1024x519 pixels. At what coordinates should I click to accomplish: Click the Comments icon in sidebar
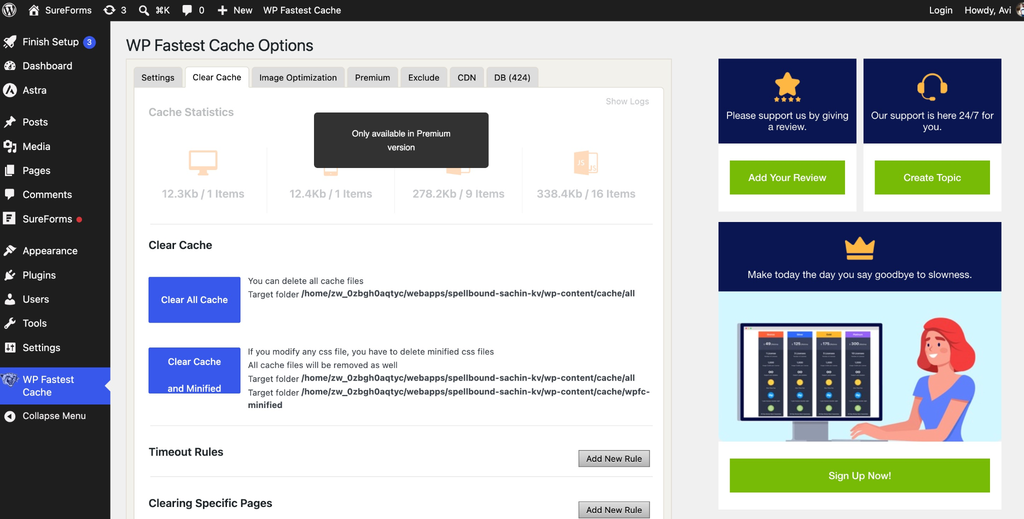coord(10,195)
